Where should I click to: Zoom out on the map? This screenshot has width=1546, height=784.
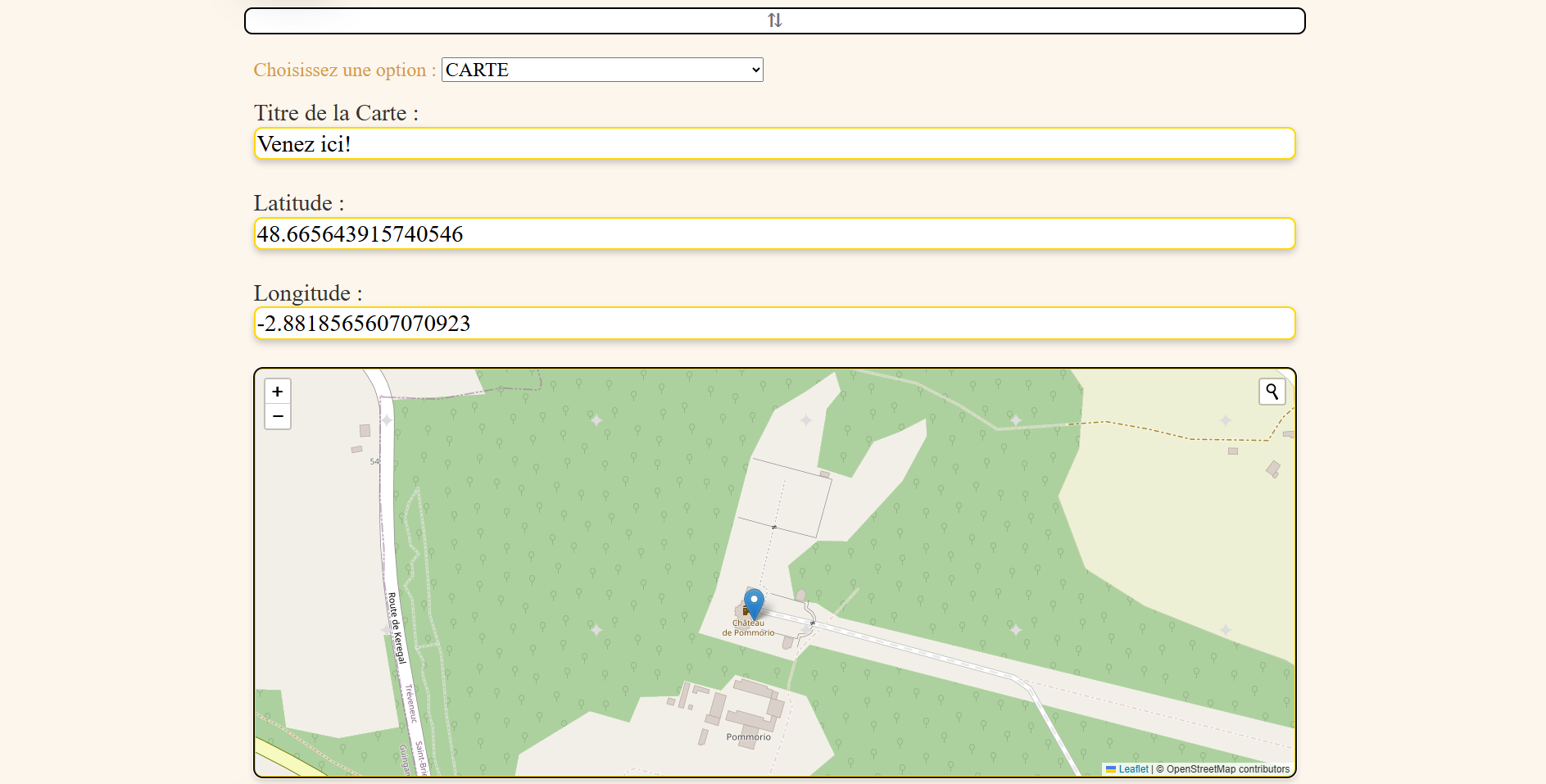point(278,416)
